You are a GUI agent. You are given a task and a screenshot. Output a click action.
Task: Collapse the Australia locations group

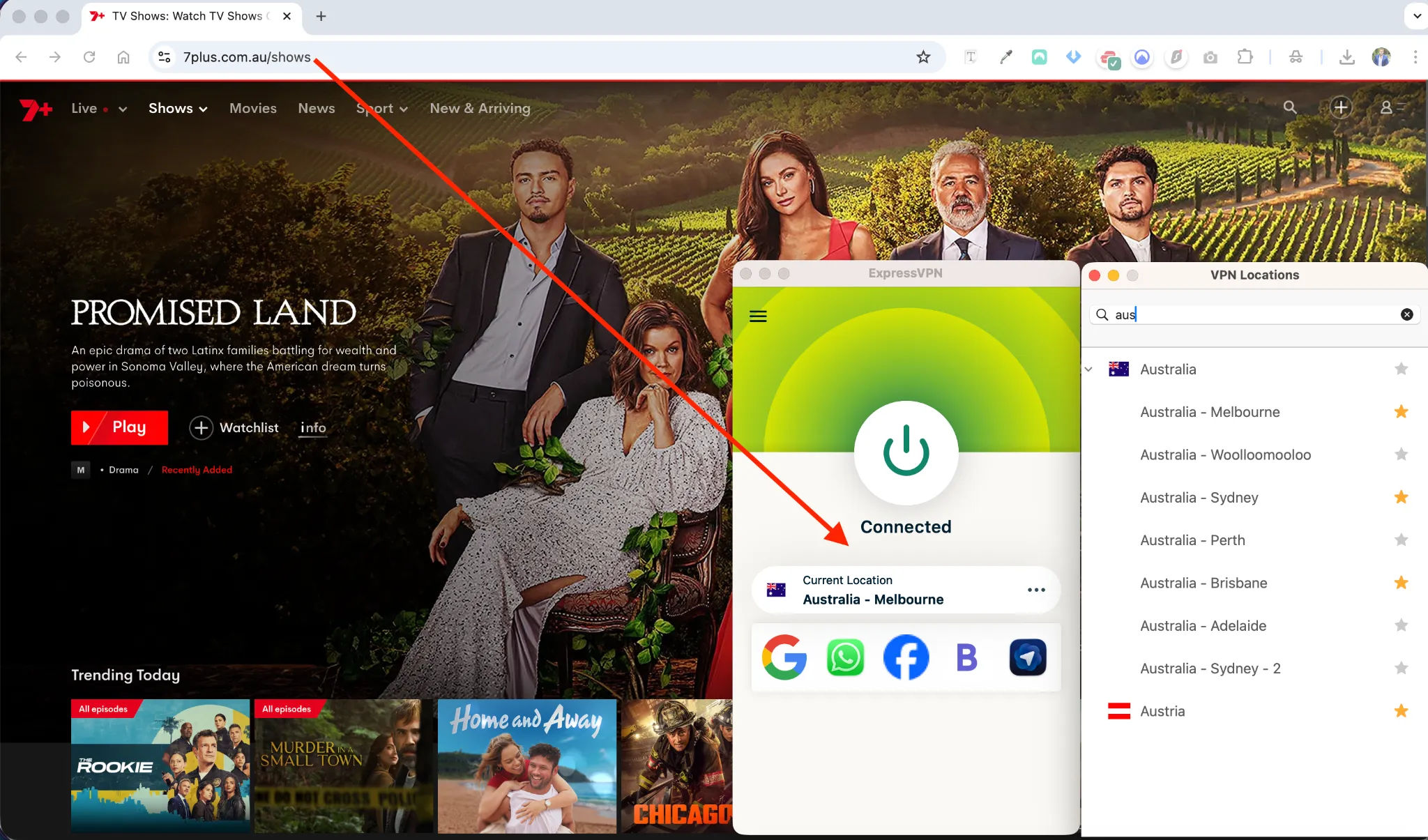click(1088, 369)
